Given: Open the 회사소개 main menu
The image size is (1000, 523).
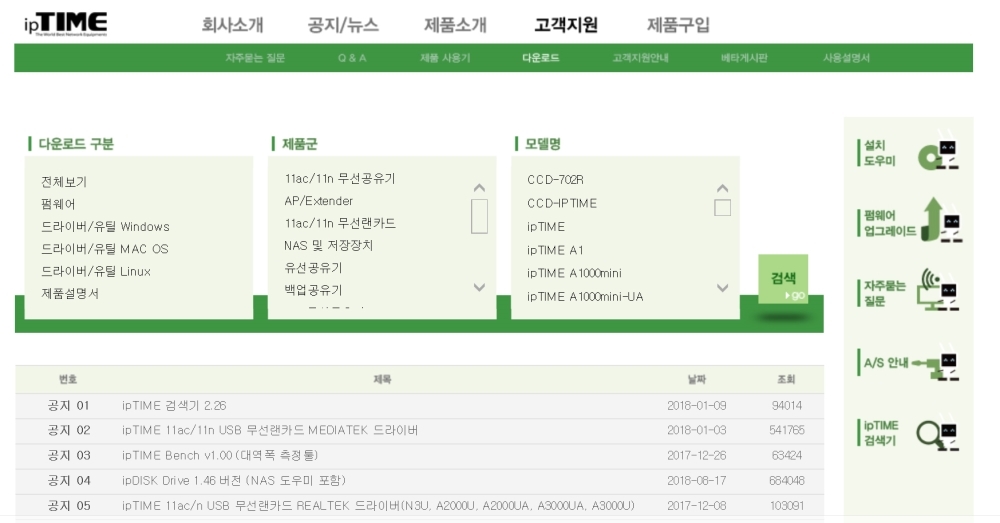Looking at the screenshot, I should 232,25.
